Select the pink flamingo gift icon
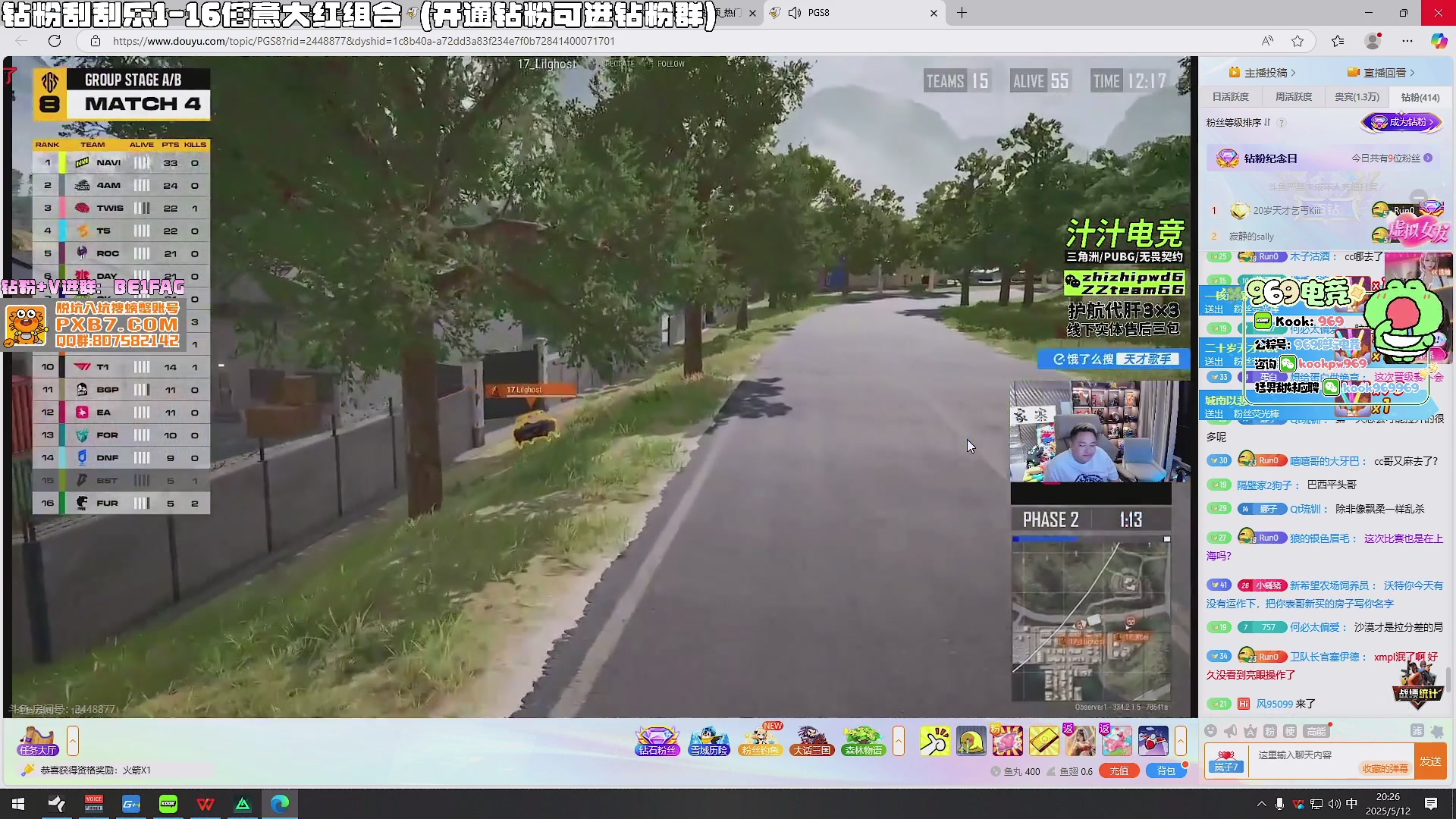Viewport: 1456px width, 819px height. pos(1117,741)
